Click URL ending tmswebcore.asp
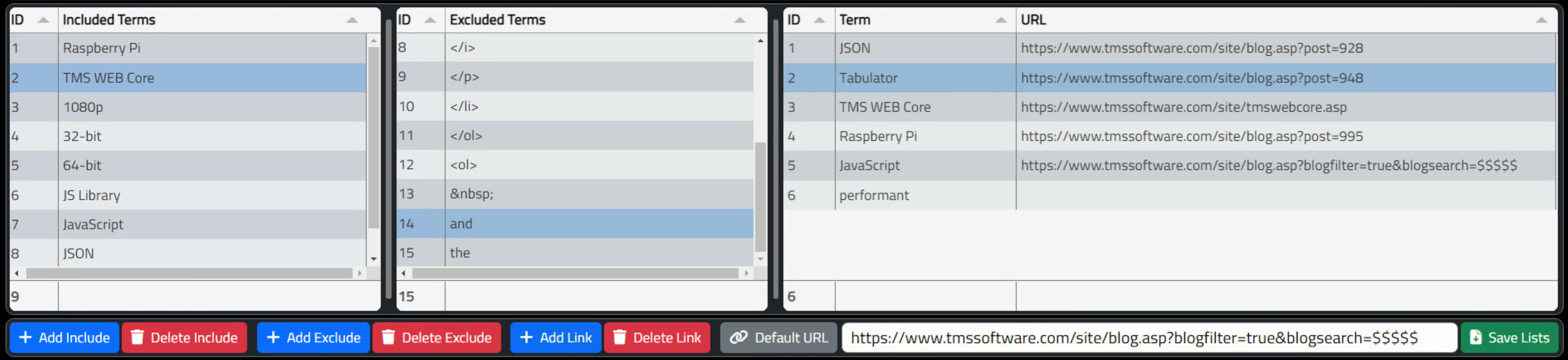Screen dimensions: 1568x360 coord(1183,107)
